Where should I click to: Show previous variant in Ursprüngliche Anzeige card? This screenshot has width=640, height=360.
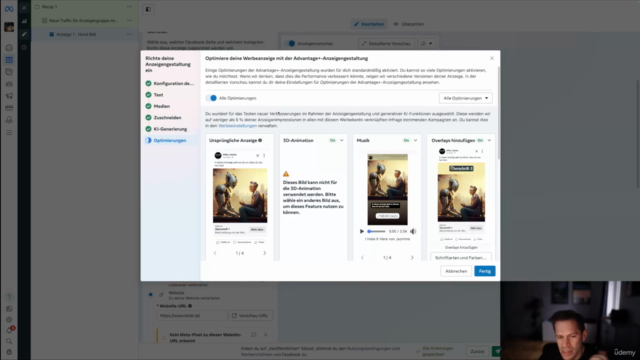click(x=215, y=253)
